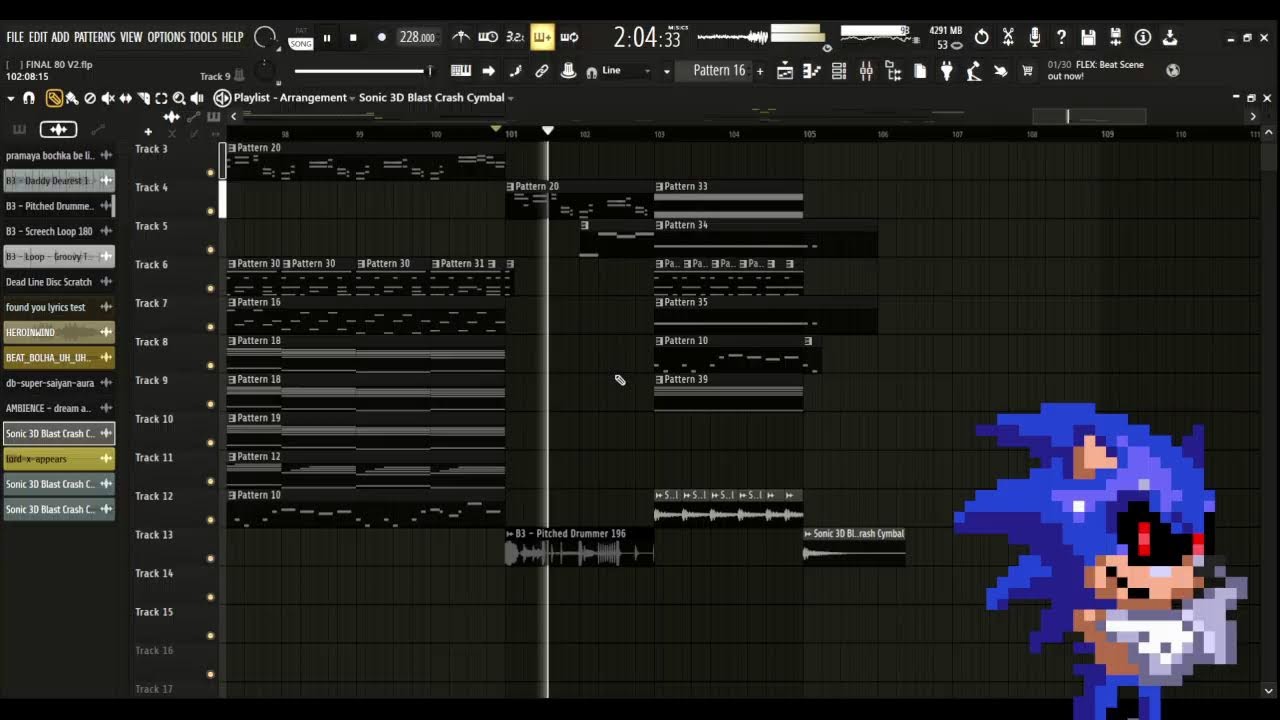1280x720 pixels.
Task: Open the TOOLS menu
Action: [x=203, y=37]
